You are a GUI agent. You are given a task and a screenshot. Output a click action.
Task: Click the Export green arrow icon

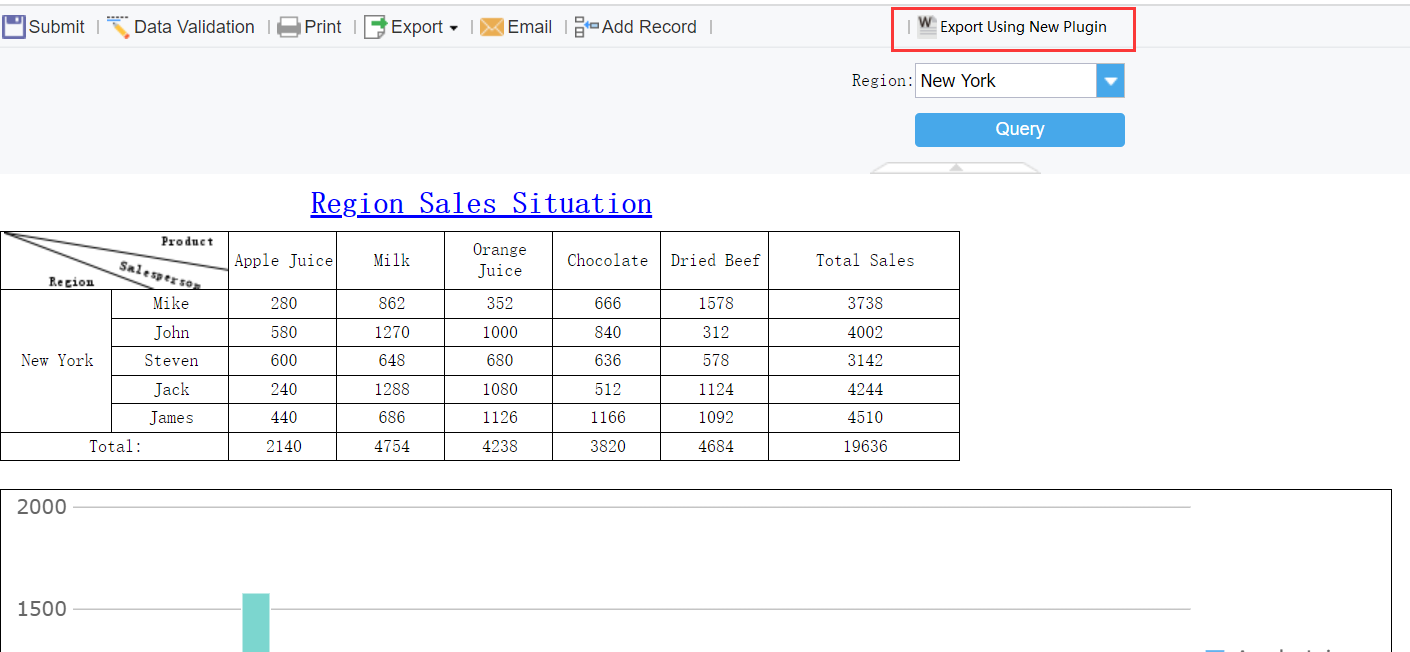tap(375, 27)
